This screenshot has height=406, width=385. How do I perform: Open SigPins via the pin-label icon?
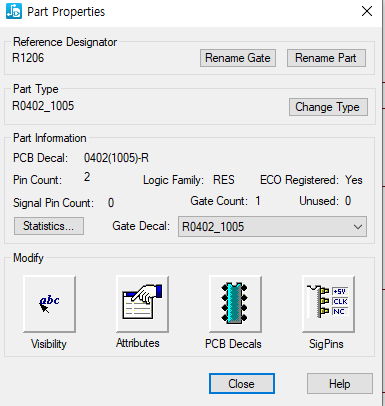(x=328, y=304)
